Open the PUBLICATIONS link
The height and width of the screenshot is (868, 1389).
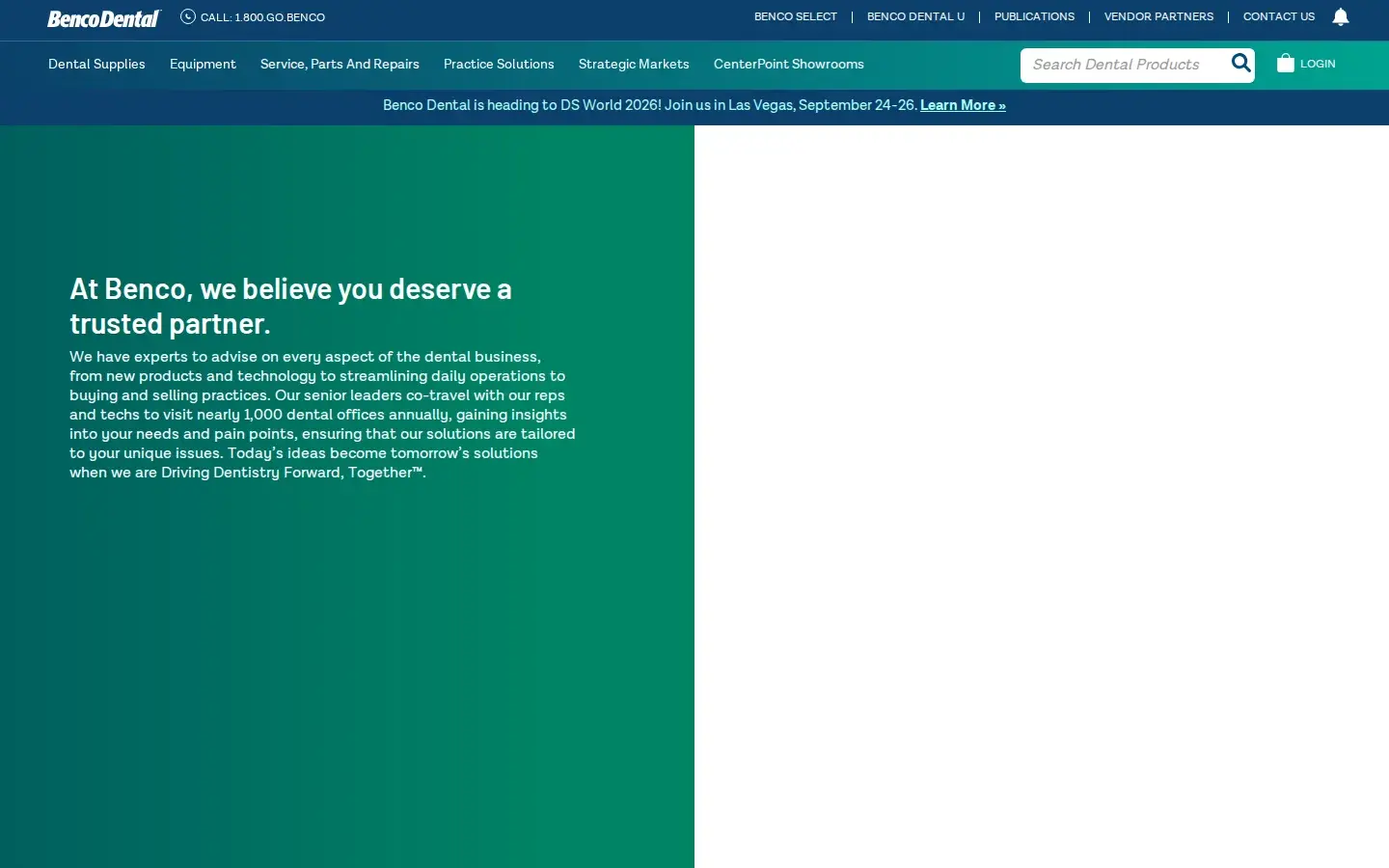pos(1034,16)
